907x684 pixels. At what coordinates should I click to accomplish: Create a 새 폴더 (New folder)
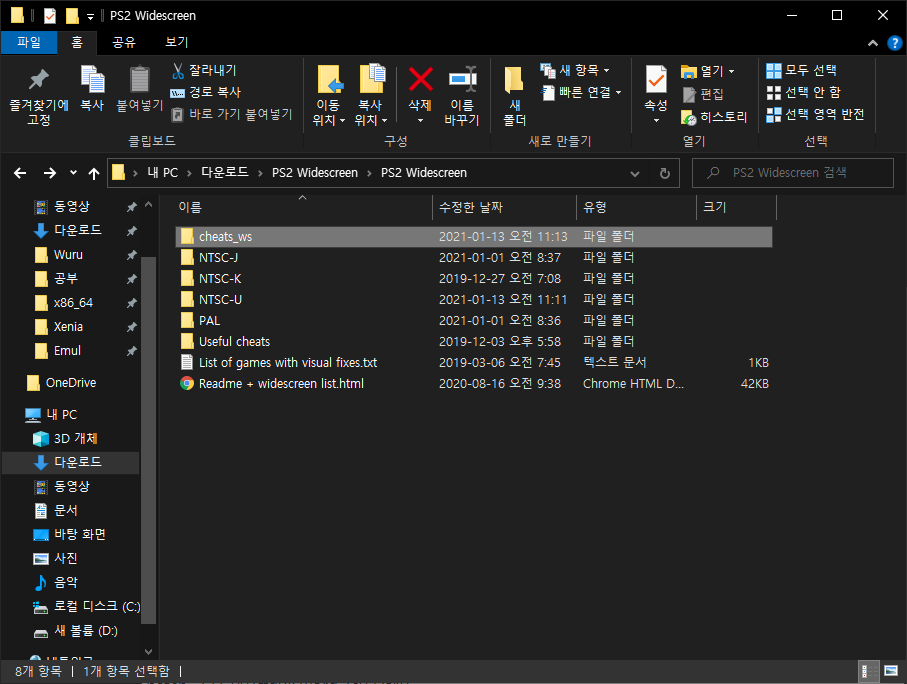click(514, 95)
